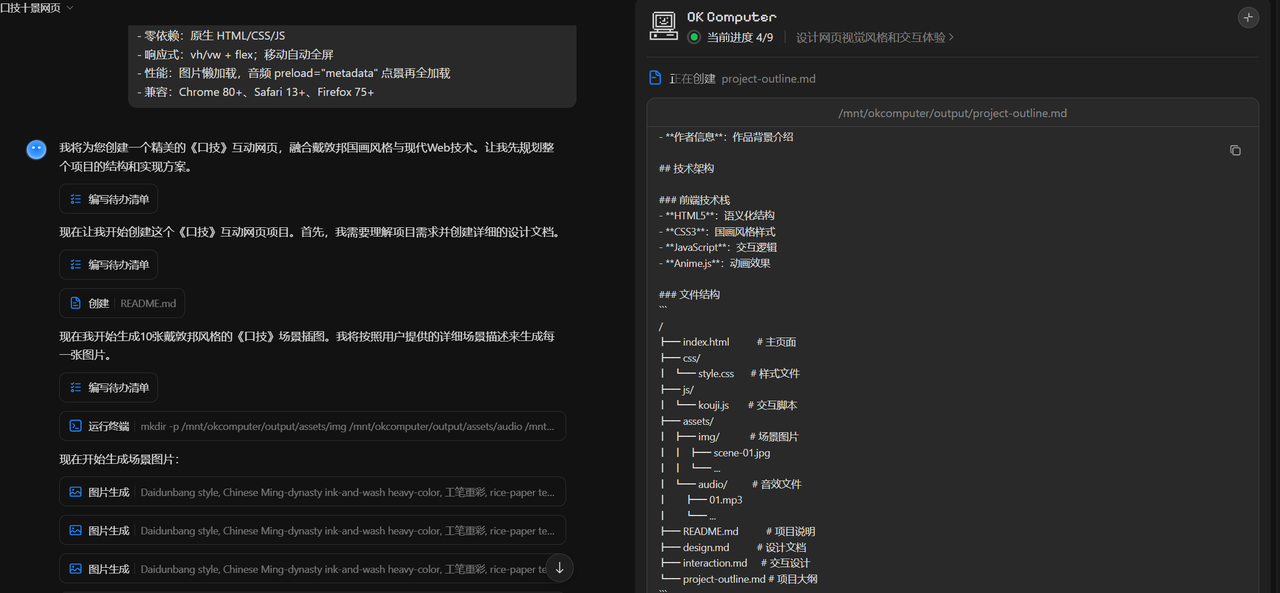Click the image icon on the second 图片生成 row
The image size is (1280, 593).
point(75,530)
